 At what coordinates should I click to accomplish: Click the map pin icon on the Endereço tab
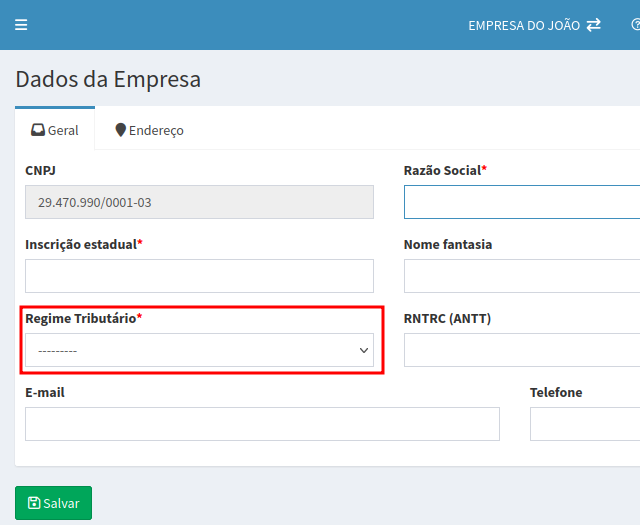[121, 130]
